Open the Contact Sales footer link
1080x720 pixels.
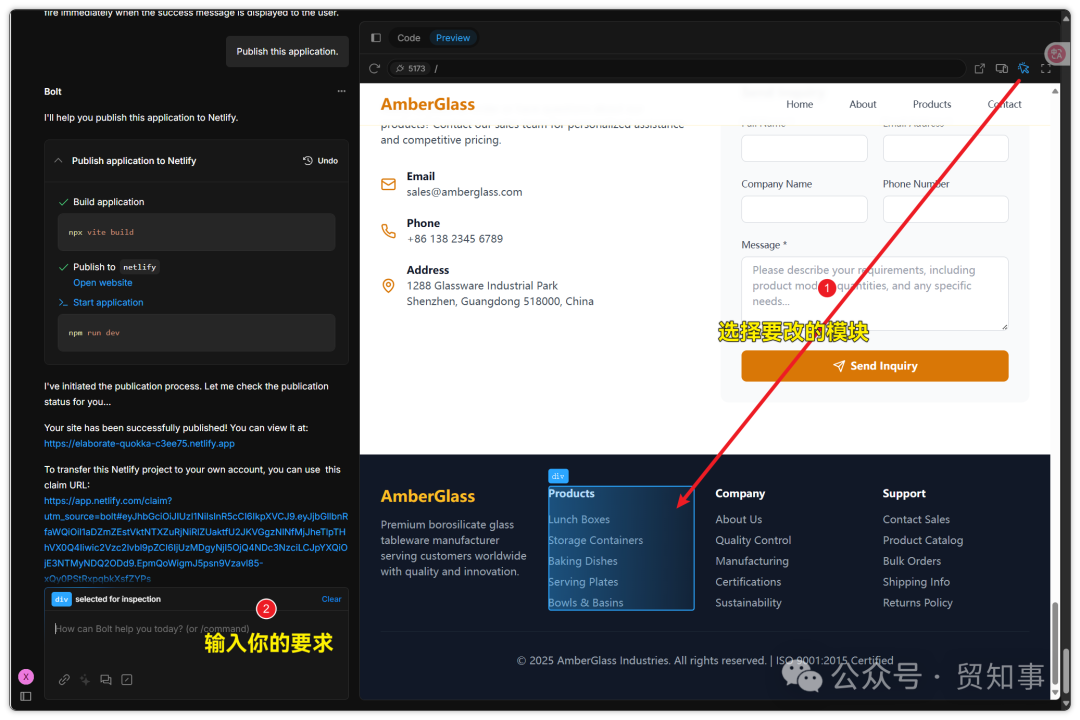point(916,520)
